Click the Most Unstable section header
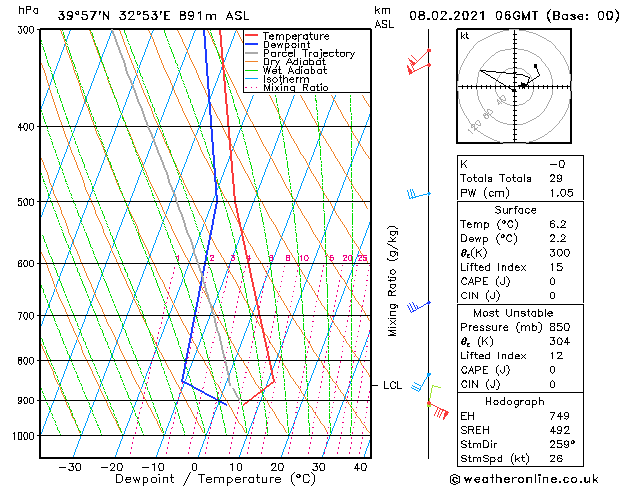Screen dimensions: 629x486 [513, 313]
